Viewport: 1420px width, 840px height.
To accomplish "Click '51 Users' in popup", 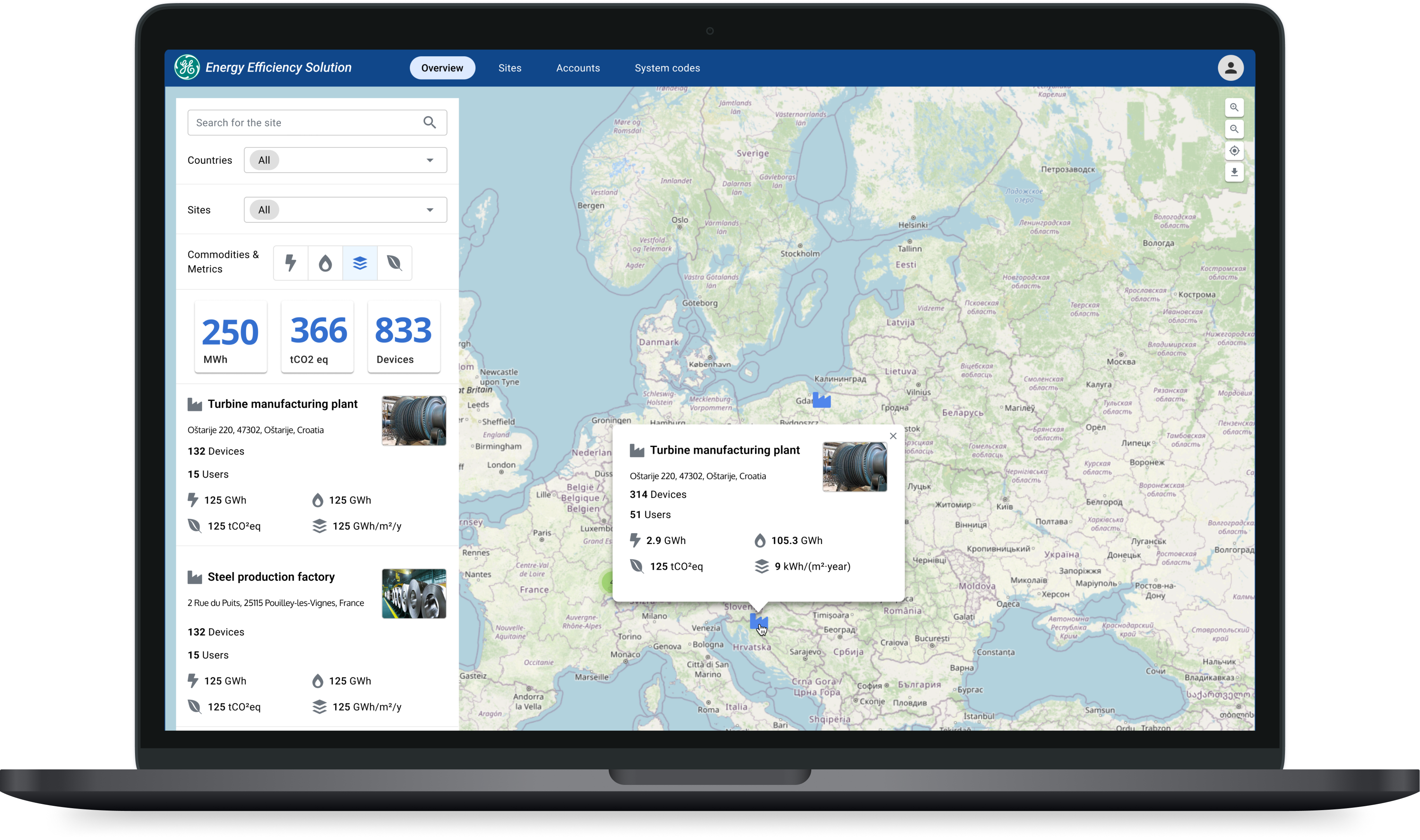I will click(x=650, y=514).
